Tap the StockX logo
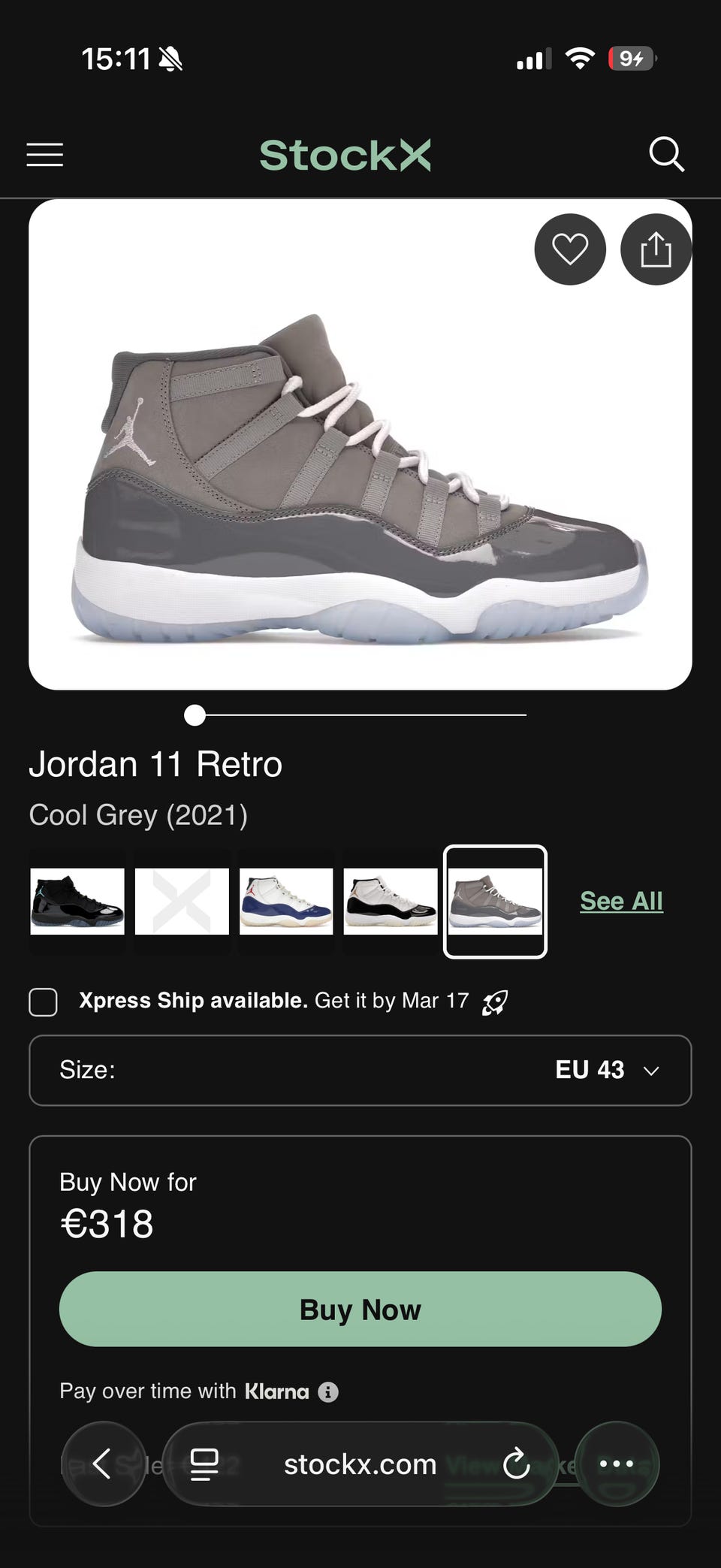The height and width of the screenshot is (1568, 721). pyautogui.click(x=345, y=155)
